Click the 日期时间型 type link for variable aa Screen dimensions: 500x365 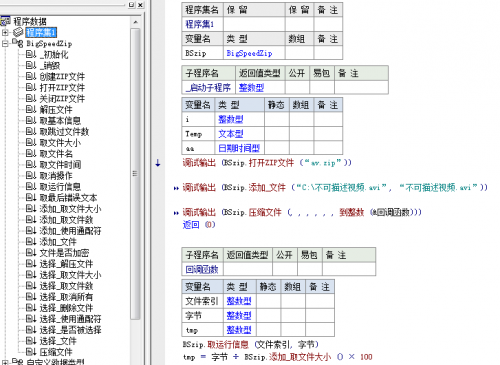tap(239, 148)
